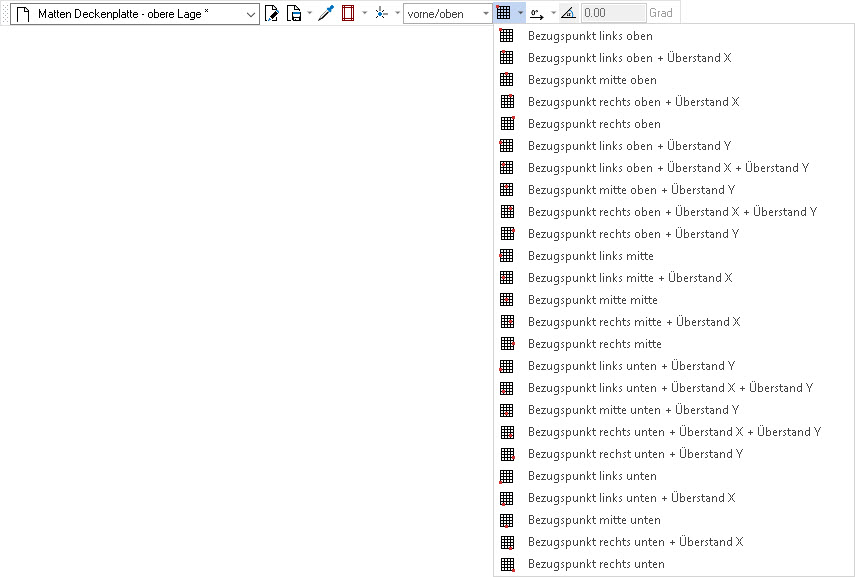Expand the arrow beside the 0° direction icon

[x=553, y=13]
